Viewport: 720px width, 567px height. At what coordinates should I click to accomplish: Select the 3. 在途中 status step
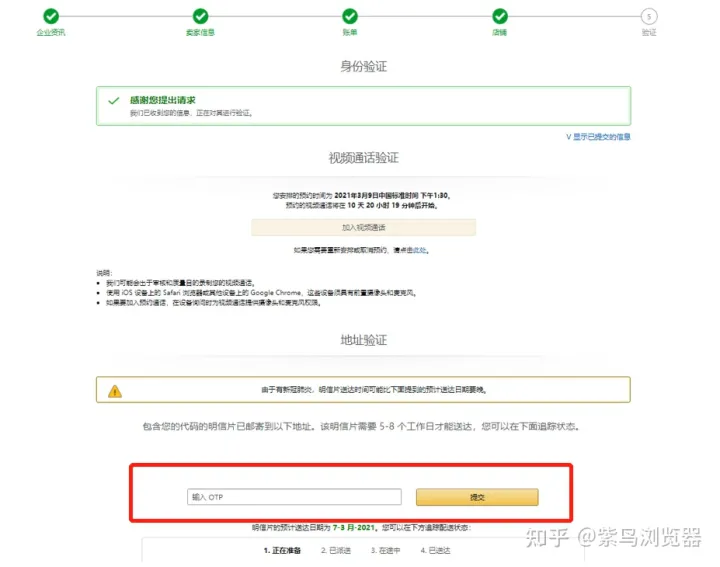click(x=385, y=550)
